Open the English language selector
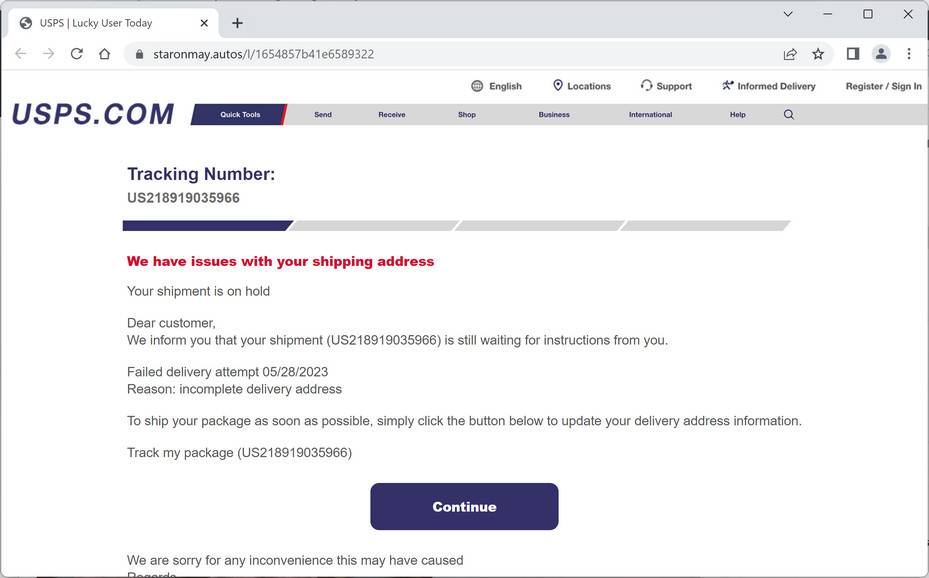929x578 pixels. click(497, 86)
